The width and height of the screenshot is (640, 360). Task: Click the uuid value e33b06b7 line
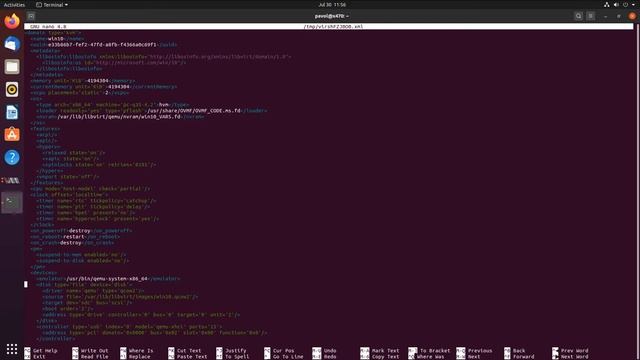(x=102, y=45)
